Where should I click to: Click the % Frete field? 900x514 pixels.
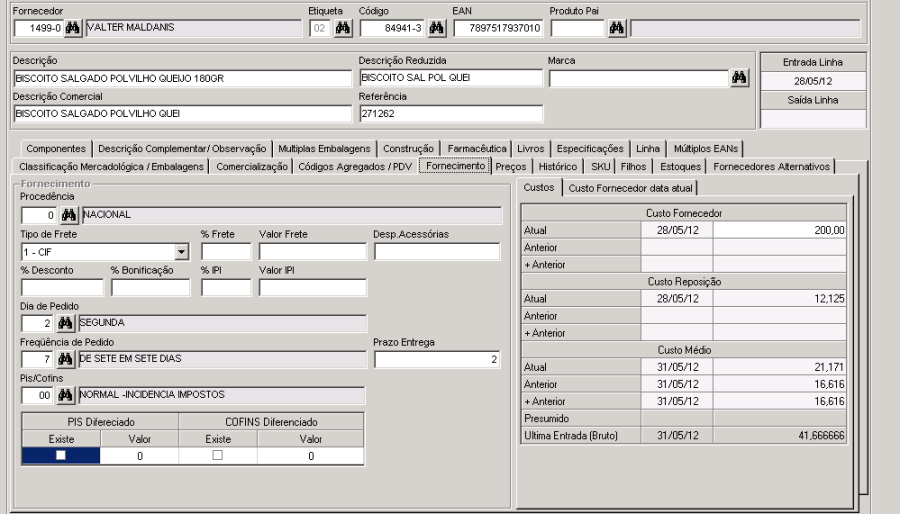pyautogui.click(x=226, y=251)
